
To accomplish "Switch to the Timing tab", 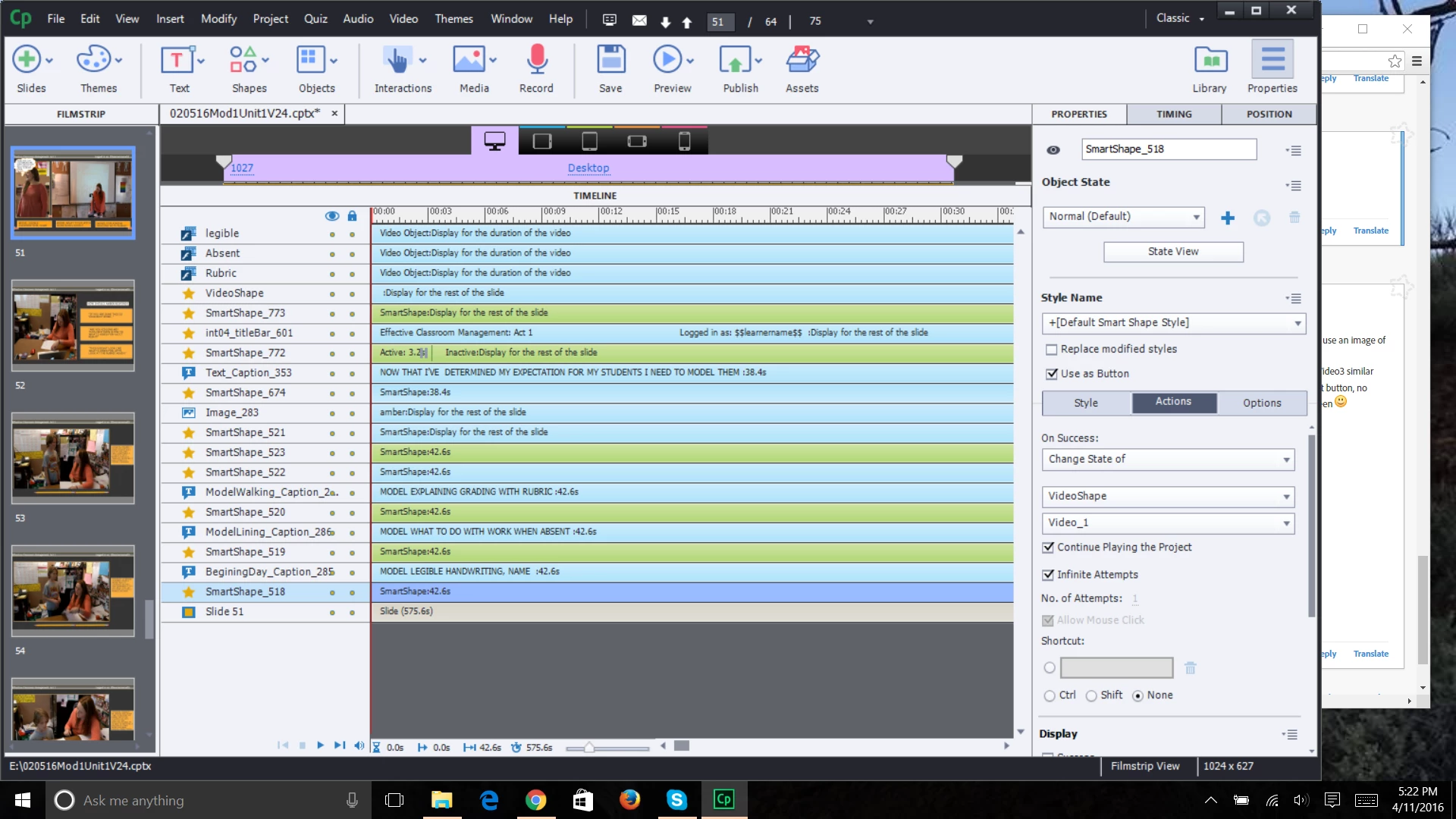I will pyautogui.click(x=1174, y=115).
